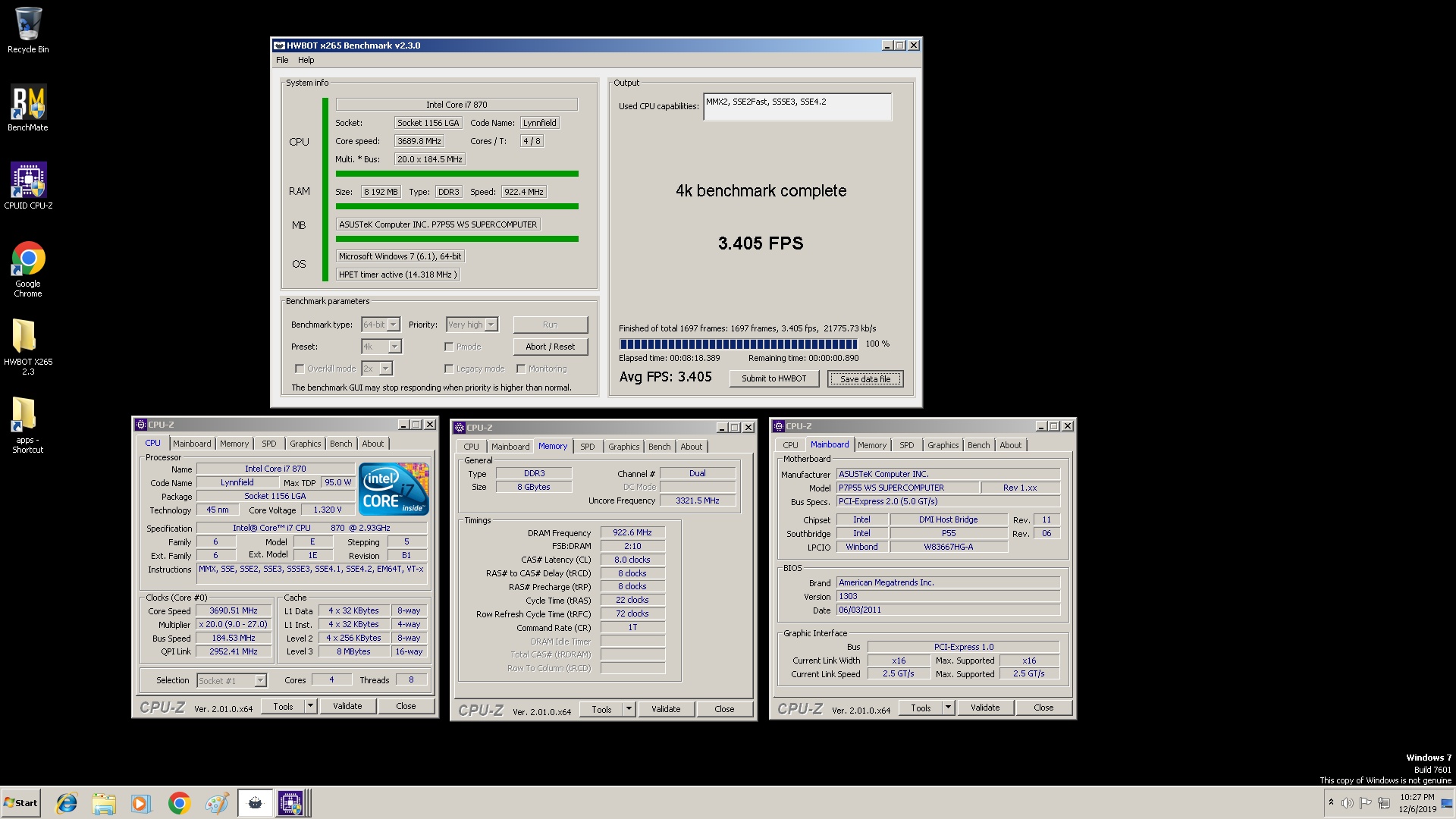Click the CPU-Z title icon in the Mainboard window
This screenshot has height=819, width=1456.
pyautogui.click(x=779, y=426)
